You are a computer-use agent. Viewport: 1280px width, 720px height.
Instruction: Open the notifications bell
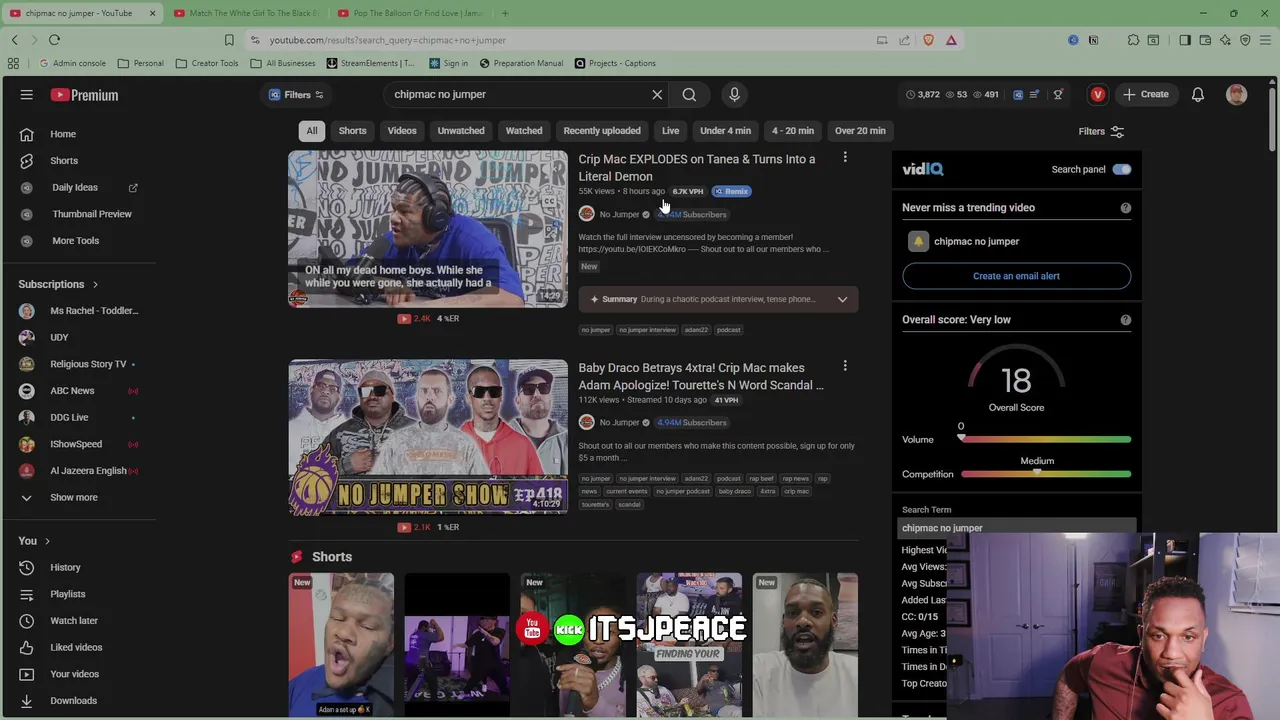click(1197, 95)
